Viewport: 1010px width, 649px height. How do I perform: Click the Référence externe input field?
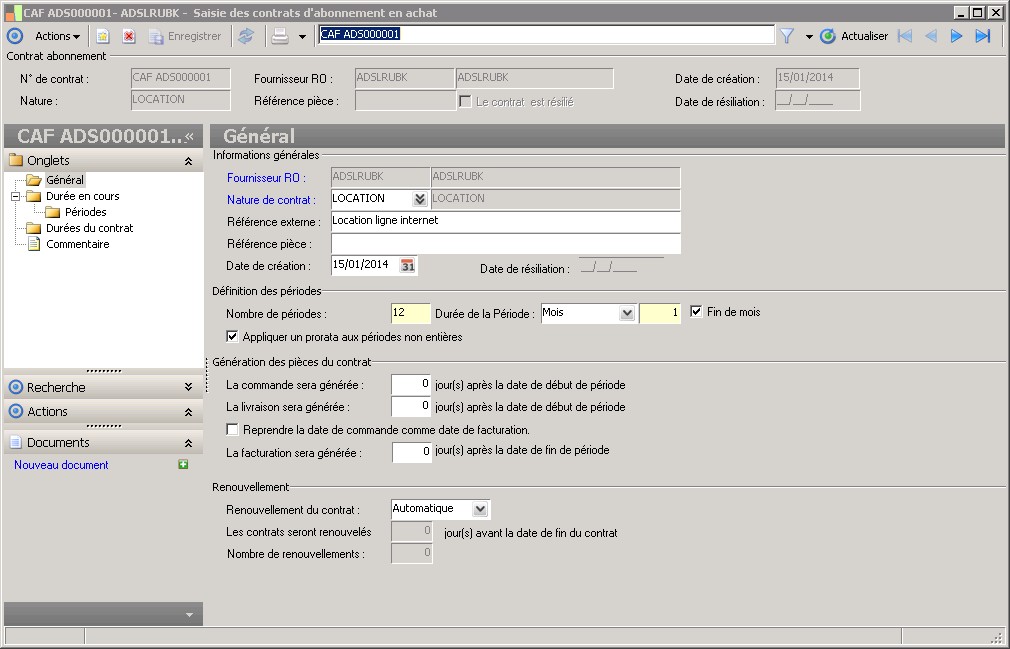click(x=505, y=221)
